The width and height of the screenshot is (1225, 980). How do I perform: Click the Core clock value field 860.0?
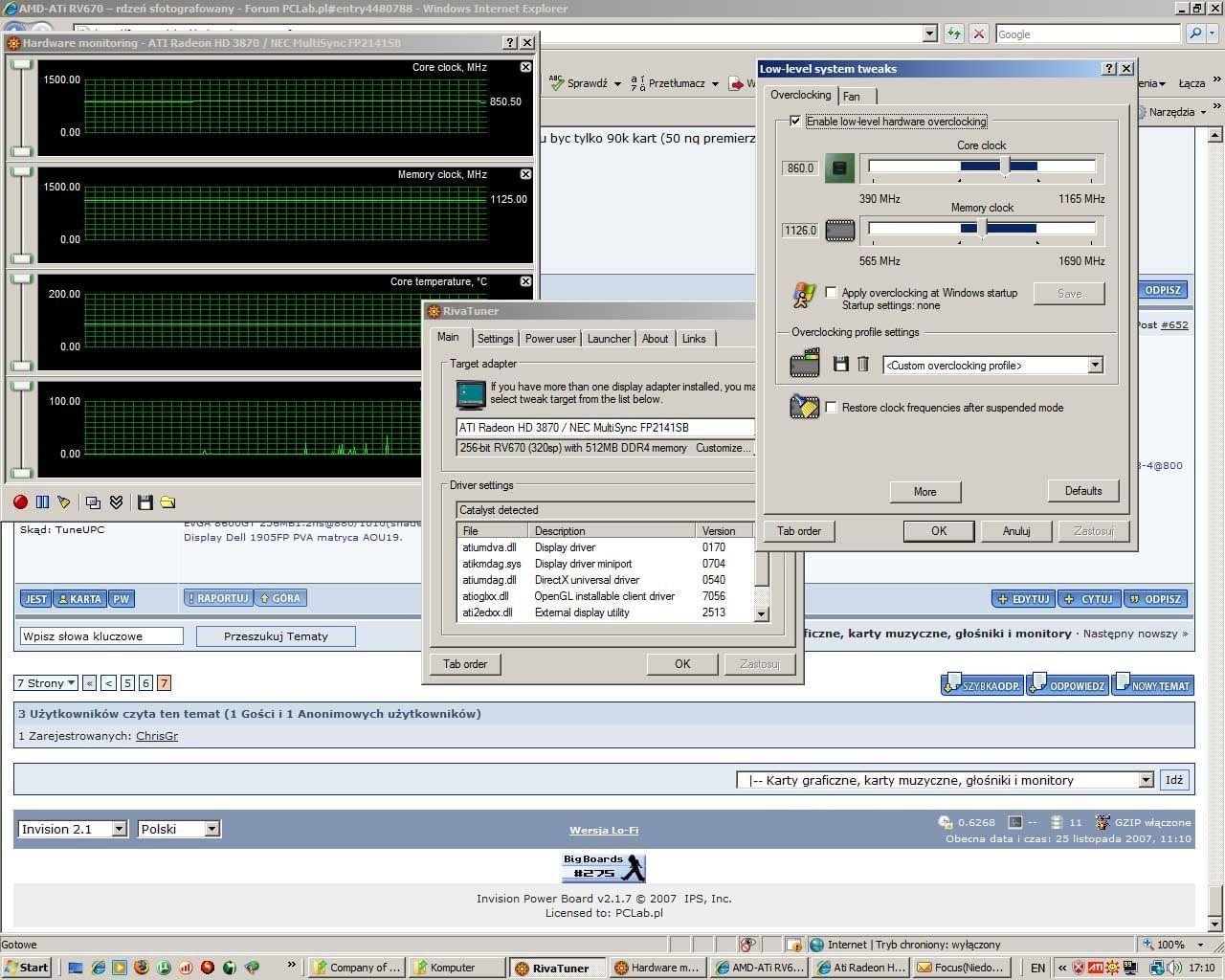(x=800, y=168)
